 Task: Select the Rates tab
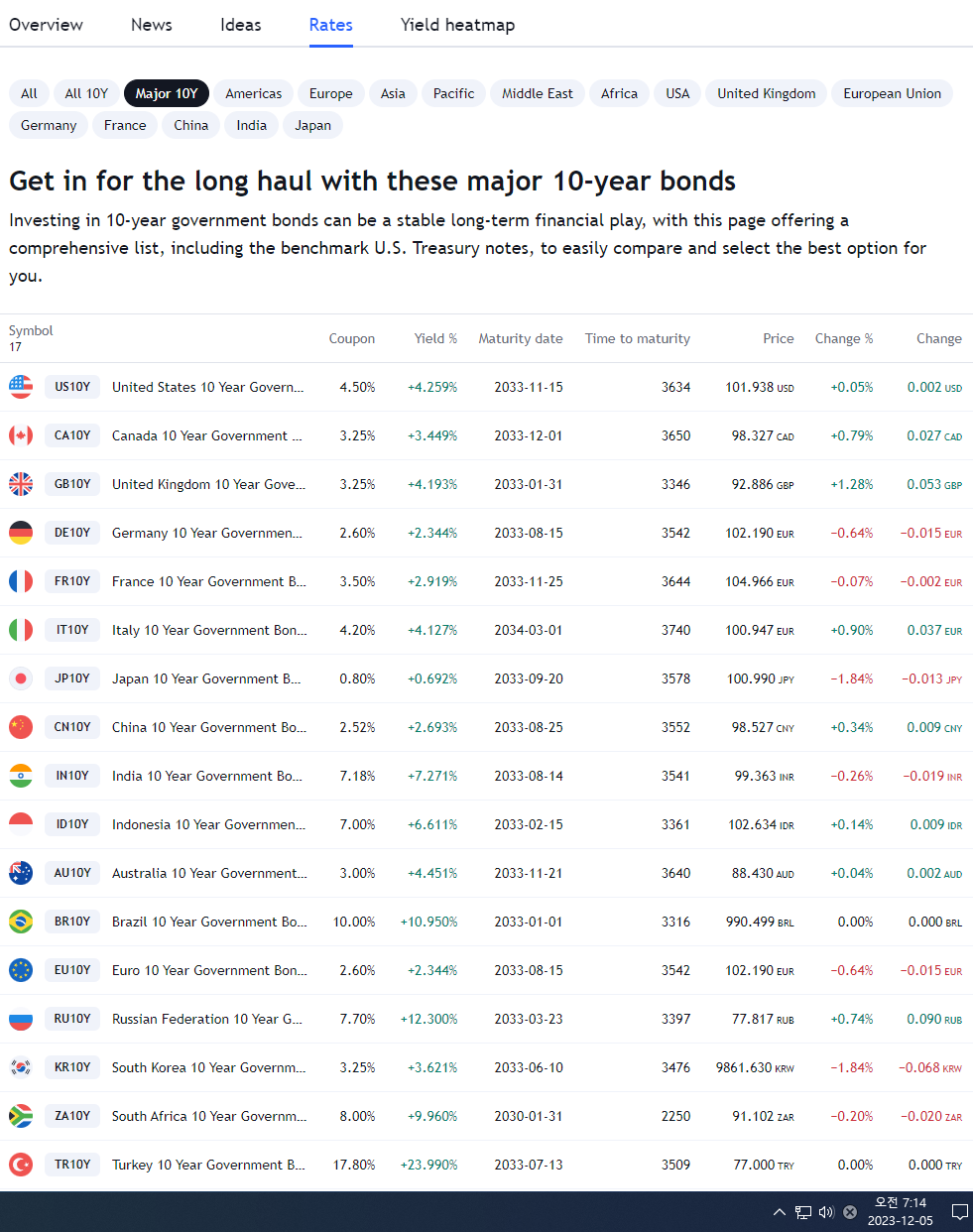[331, 25]
